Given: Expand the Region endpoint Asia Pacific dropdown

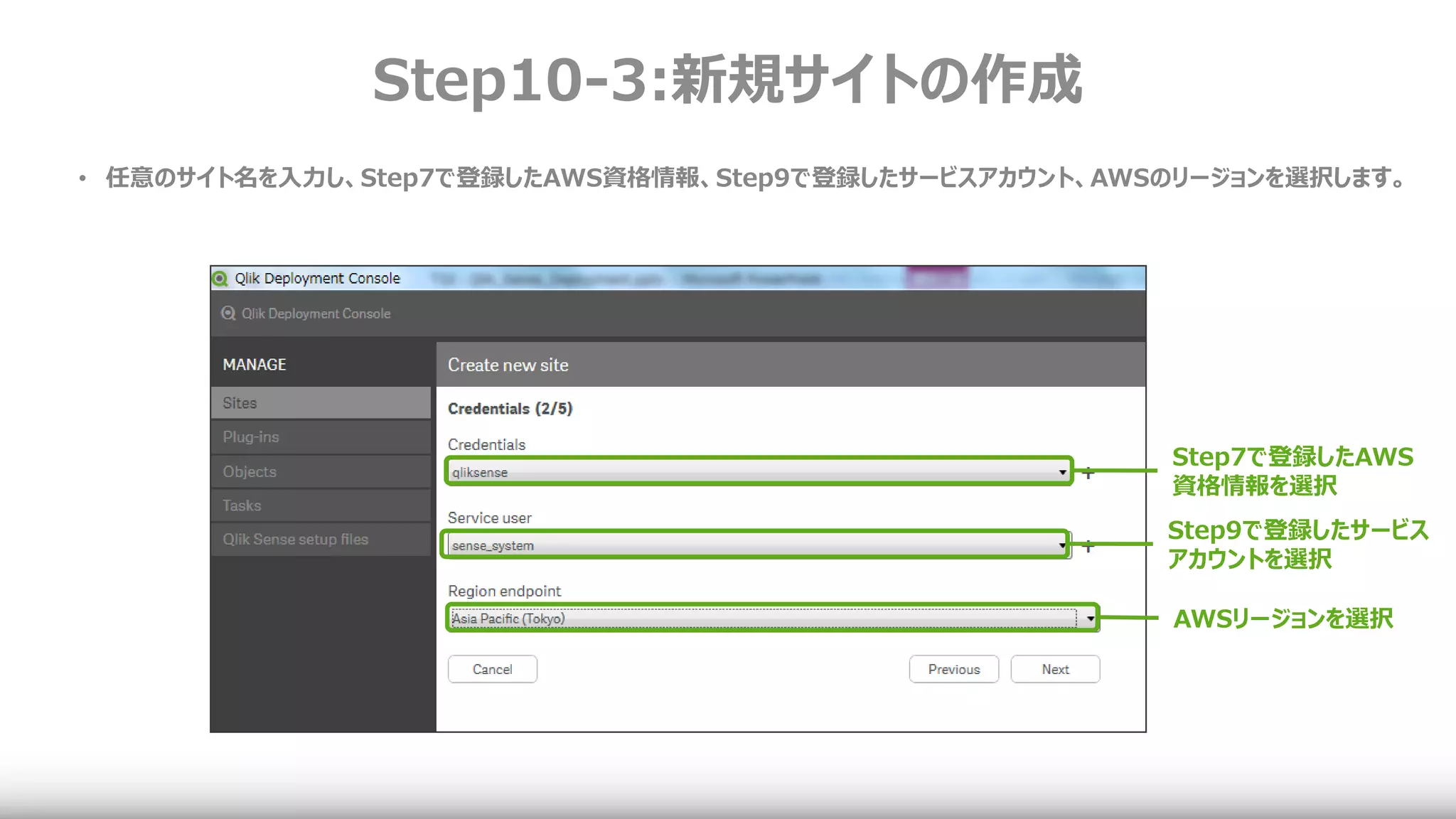Looking at the screenshot, I should coord(773,619).
